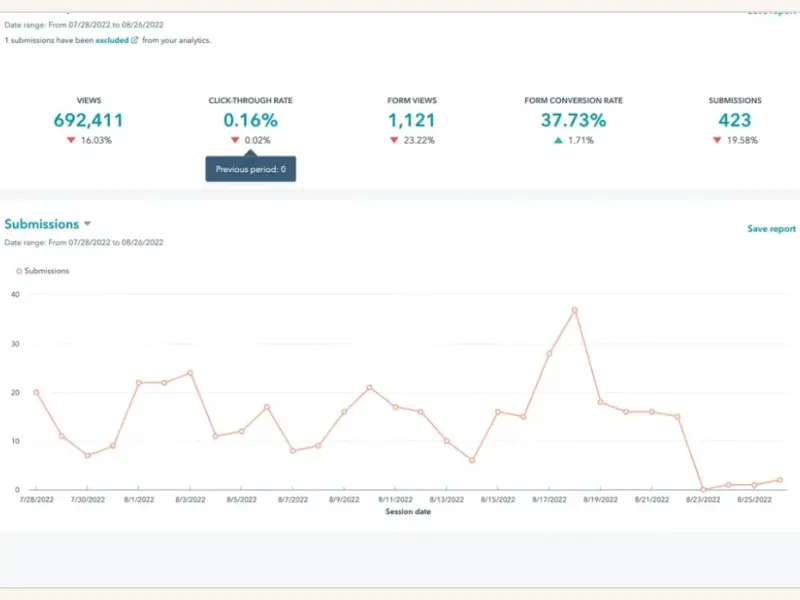Click the highest peak data point on the chart
Image resolution: width=800 pixels, height=600 pixels.
pos(575,310)
